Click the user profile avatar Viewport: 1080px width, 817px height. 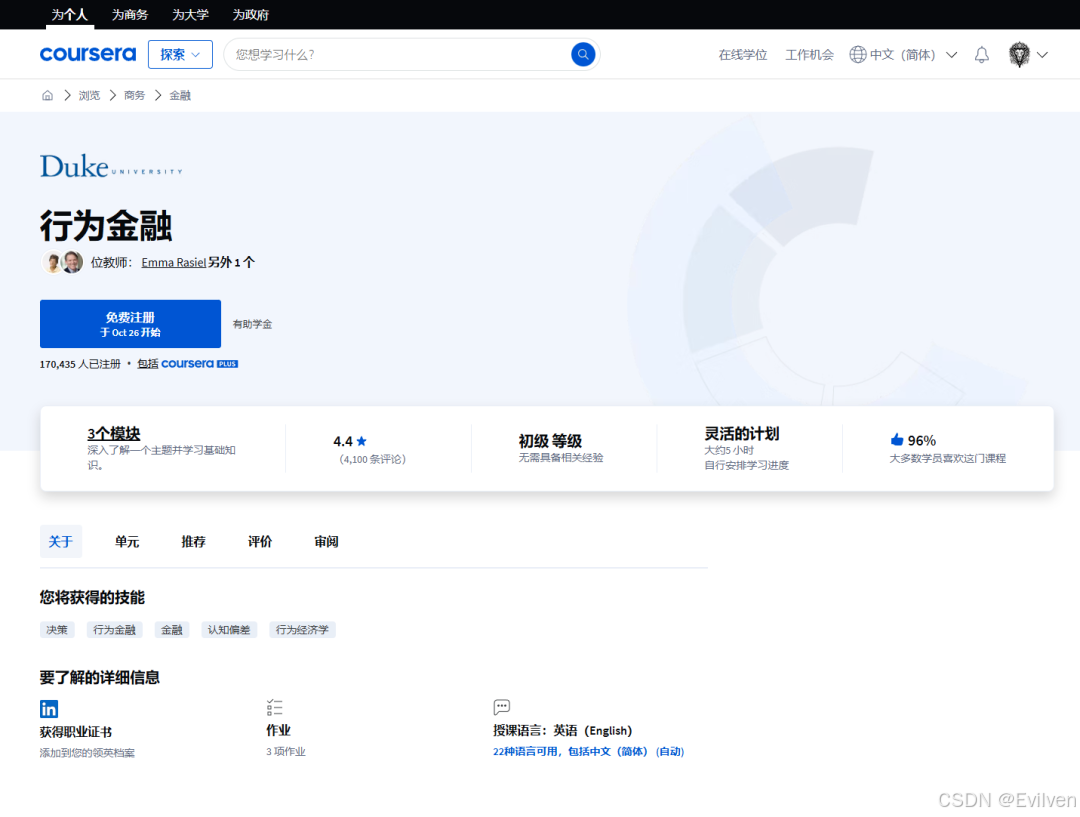(x=1019, y=54)
